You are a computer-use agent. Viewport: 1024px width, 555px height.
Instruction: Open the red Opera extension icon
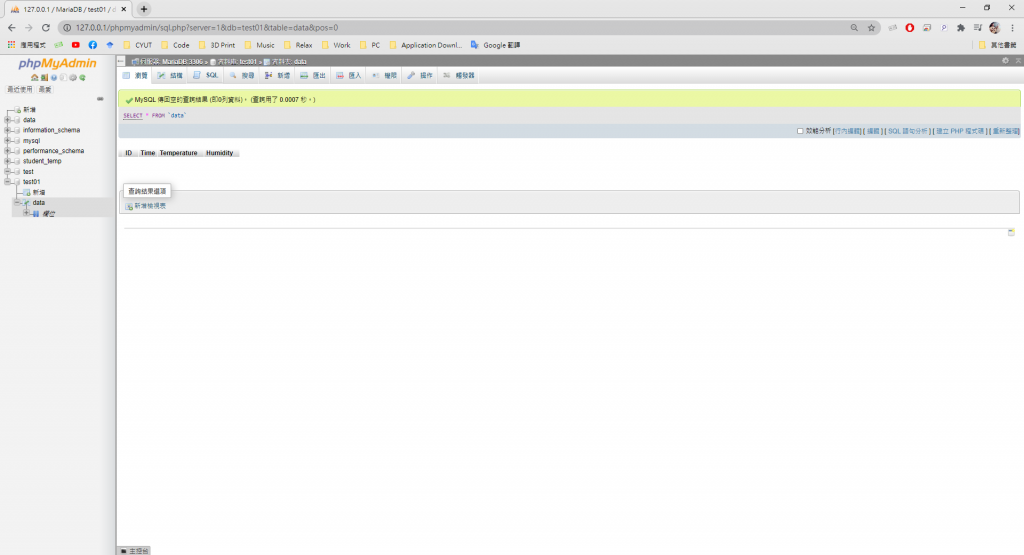910,27
